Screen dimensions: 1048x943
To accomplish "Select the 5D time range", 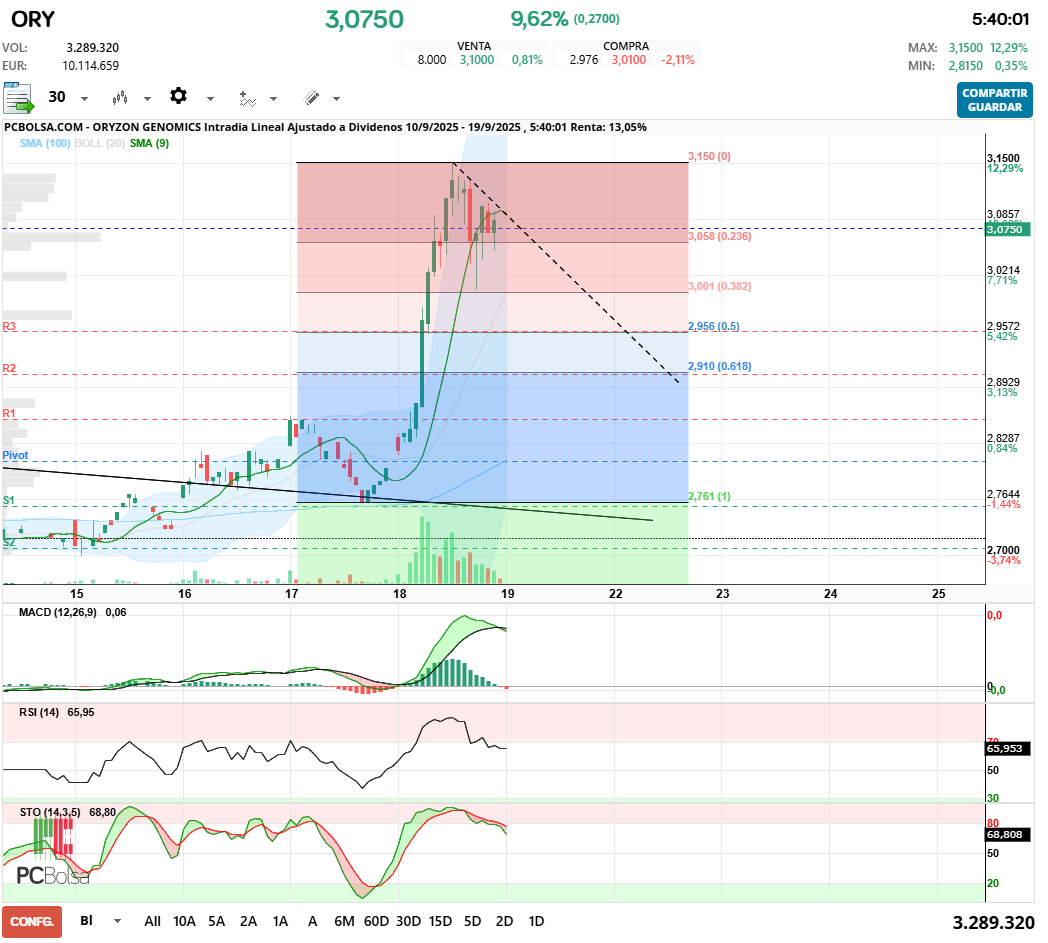I will pyautogui.click(x=473, y=922).
